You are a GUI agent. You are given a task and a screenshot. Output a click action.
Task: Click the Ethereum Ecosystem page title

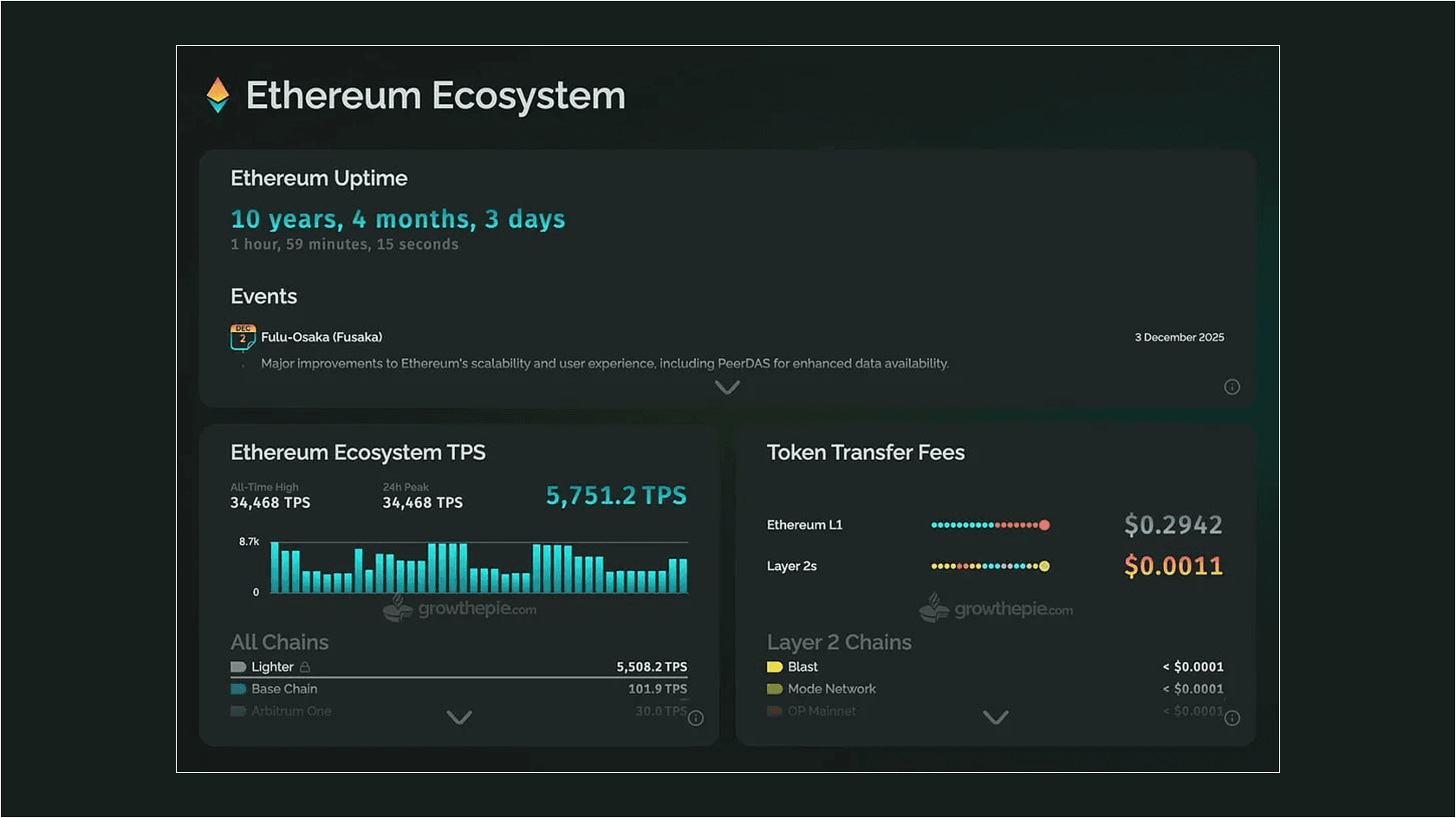pos(435,95)
